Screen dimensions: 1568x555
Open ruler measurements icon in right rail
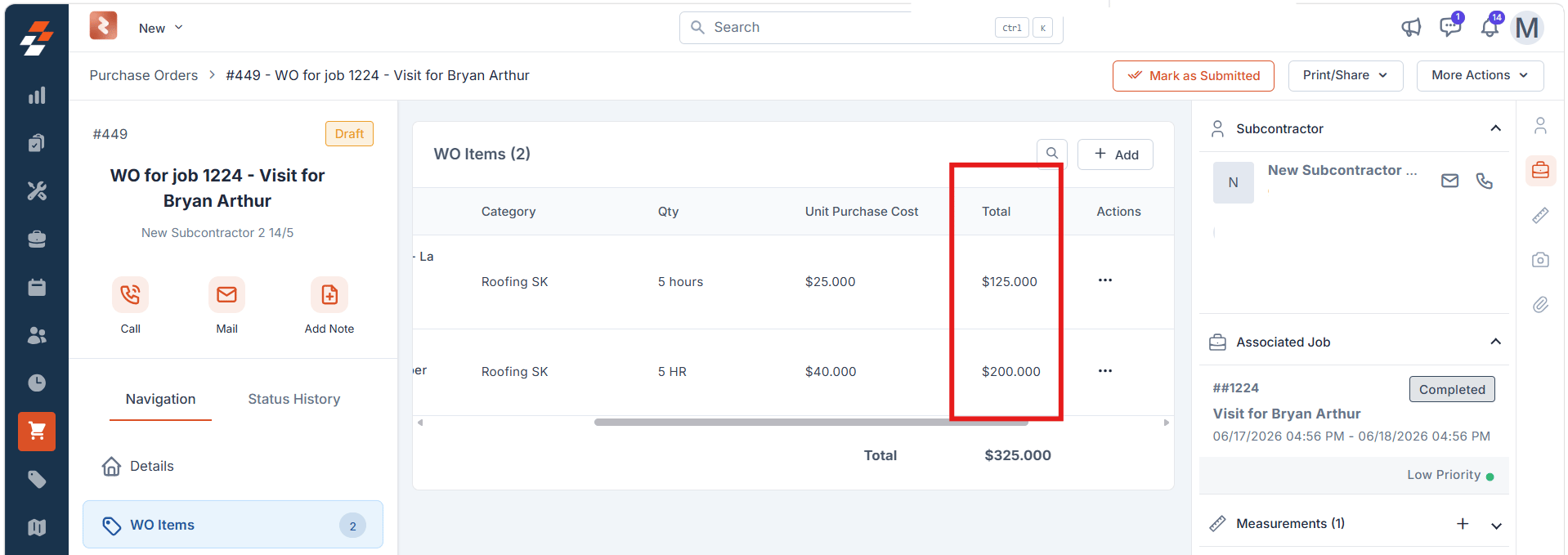click(x=1540, y=215)
